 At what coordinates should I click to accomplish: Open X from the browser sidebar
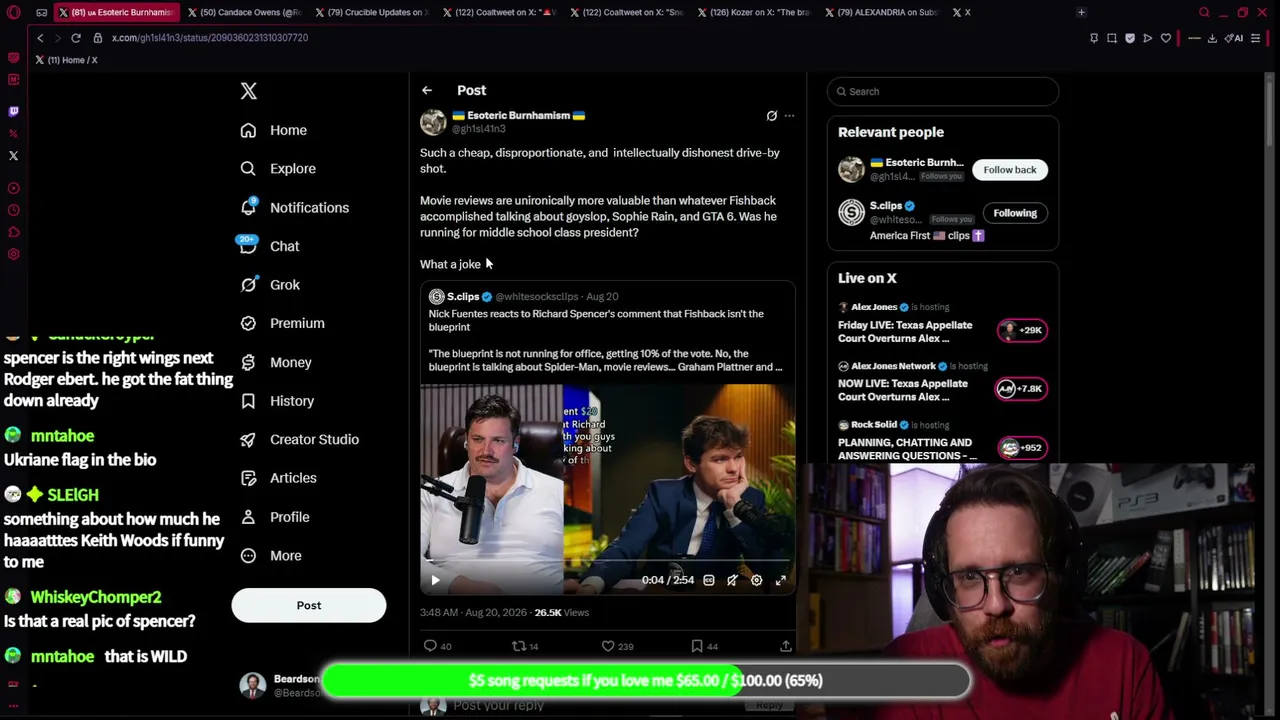13,156
